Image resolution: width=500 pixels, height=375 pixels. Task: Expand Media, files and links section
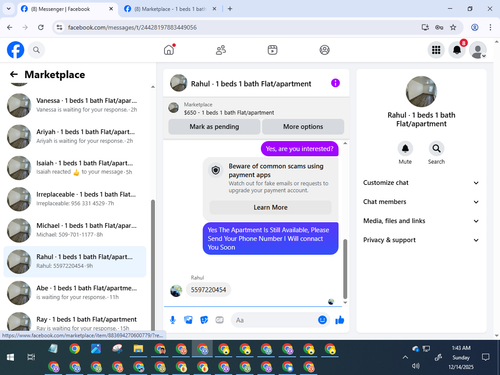(421, 221)
